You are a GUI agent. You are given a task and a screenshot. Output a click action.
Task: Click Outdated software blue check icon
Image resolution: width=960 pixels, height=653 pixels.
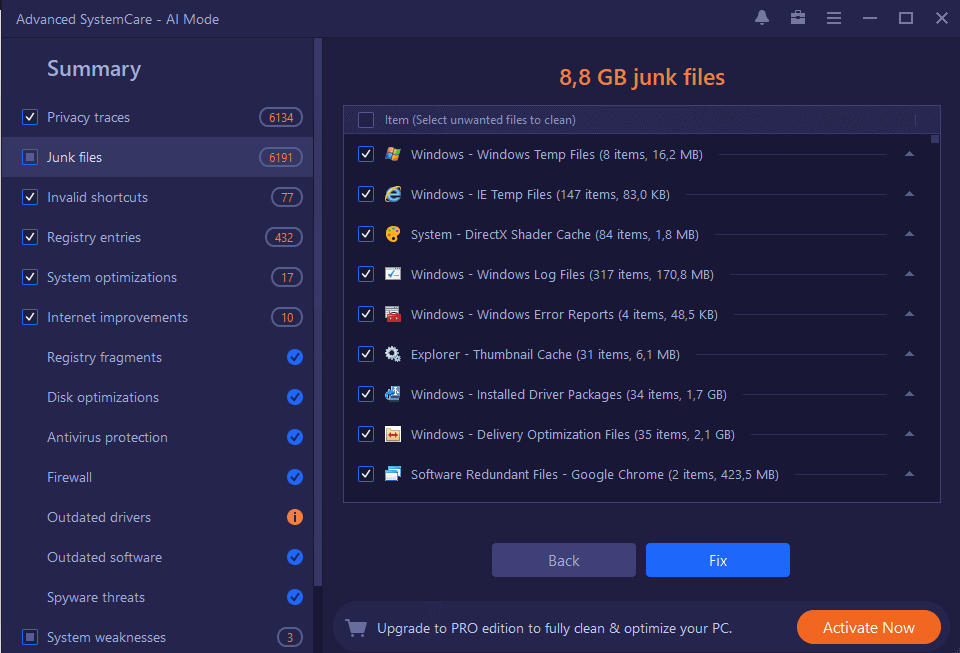pyautogui.click(x=294, y=557)
